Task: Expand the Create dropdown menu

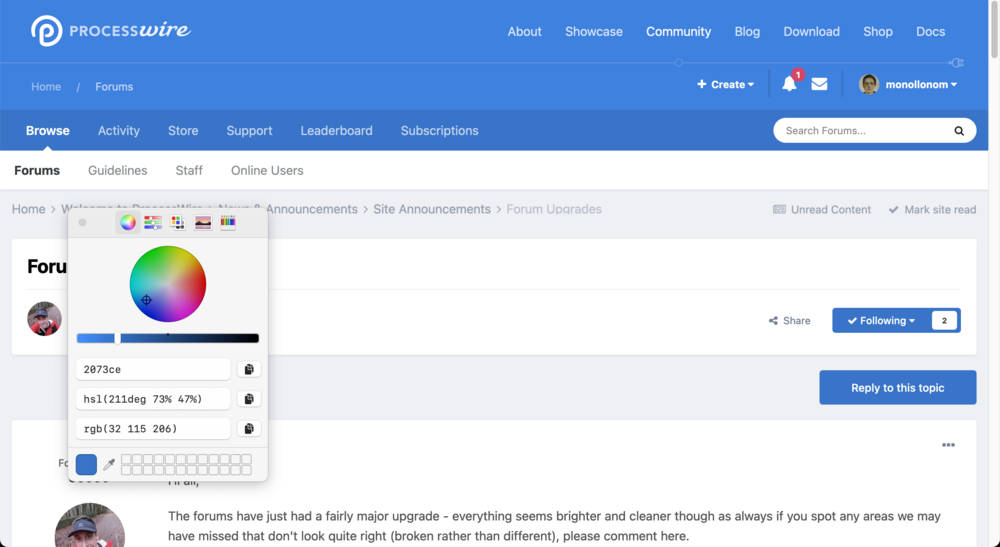Action: click(x=726, y=85)
